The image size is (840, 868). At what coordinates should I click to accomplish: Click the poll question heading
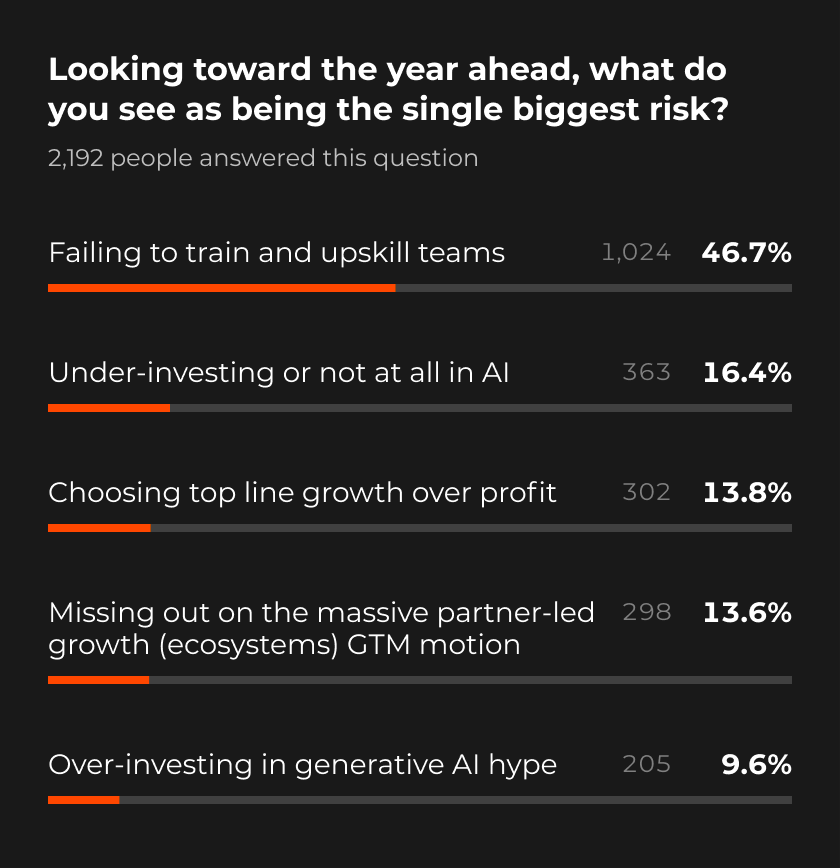point(387,89)
